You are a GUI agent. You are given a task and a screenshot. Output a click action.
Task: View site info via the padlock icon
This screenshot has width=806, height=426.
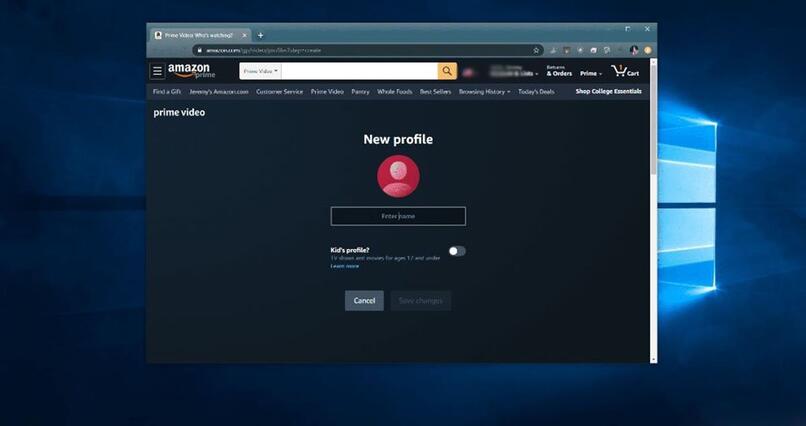point(200,50)
